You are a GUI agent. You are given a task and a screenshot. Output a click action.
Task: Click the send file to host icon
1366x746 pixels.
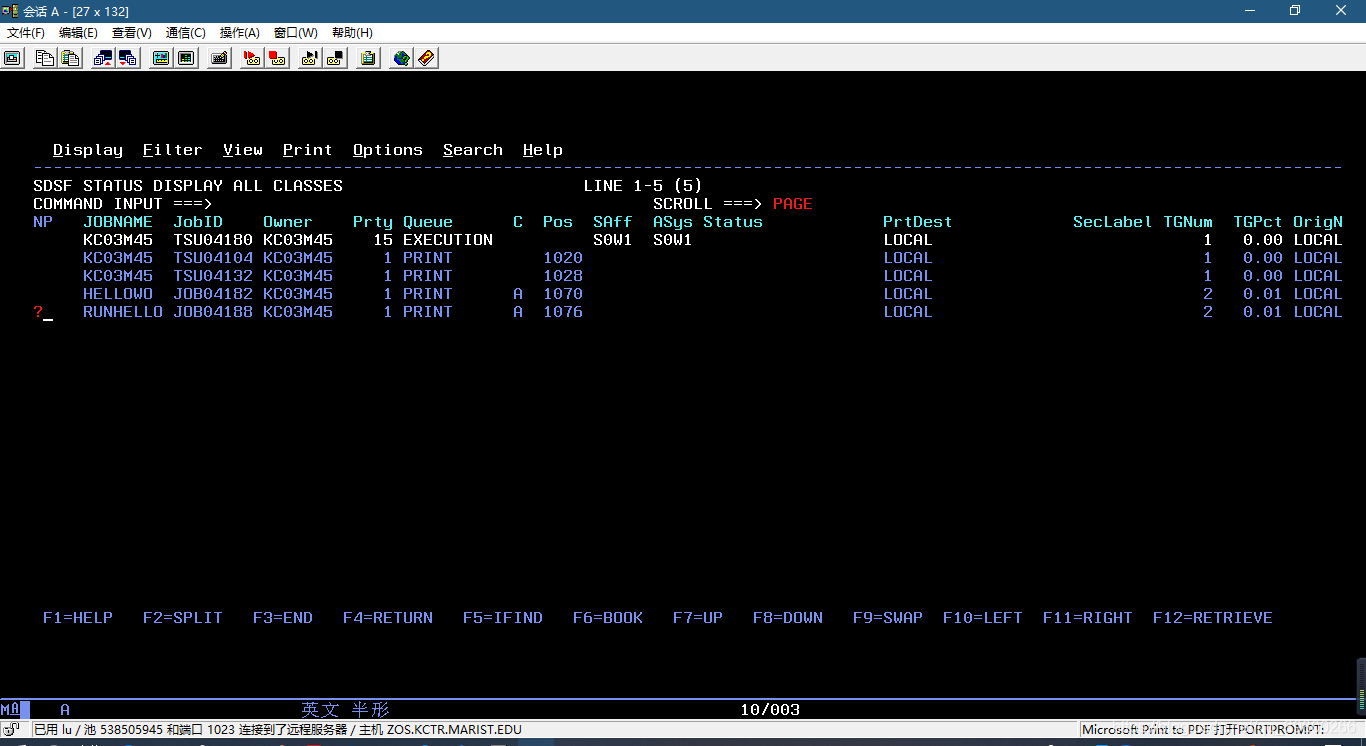point(103,58)
